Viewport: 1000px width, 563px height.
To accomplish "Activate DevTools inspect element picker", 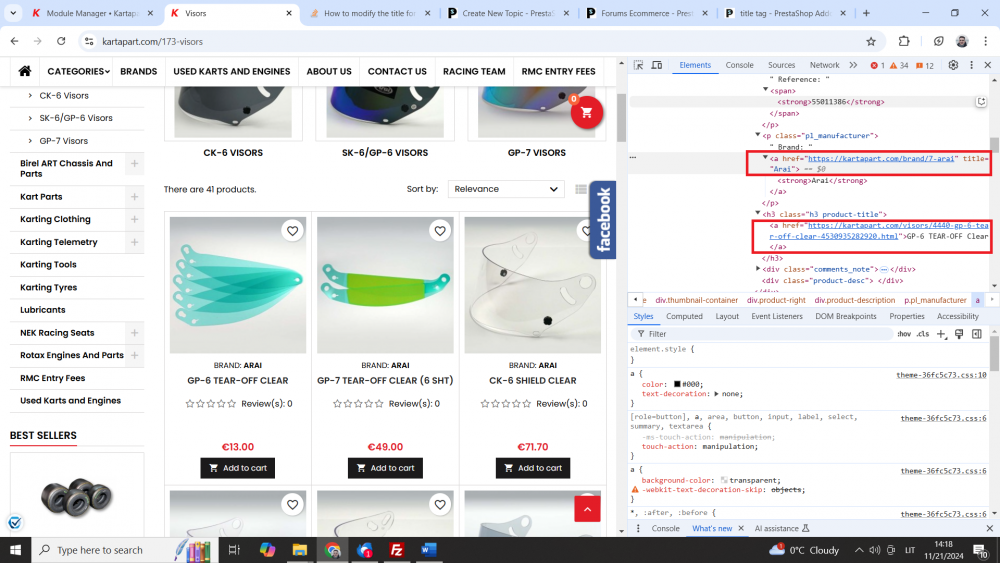I will pyautogui.click(x=638, y=65).
